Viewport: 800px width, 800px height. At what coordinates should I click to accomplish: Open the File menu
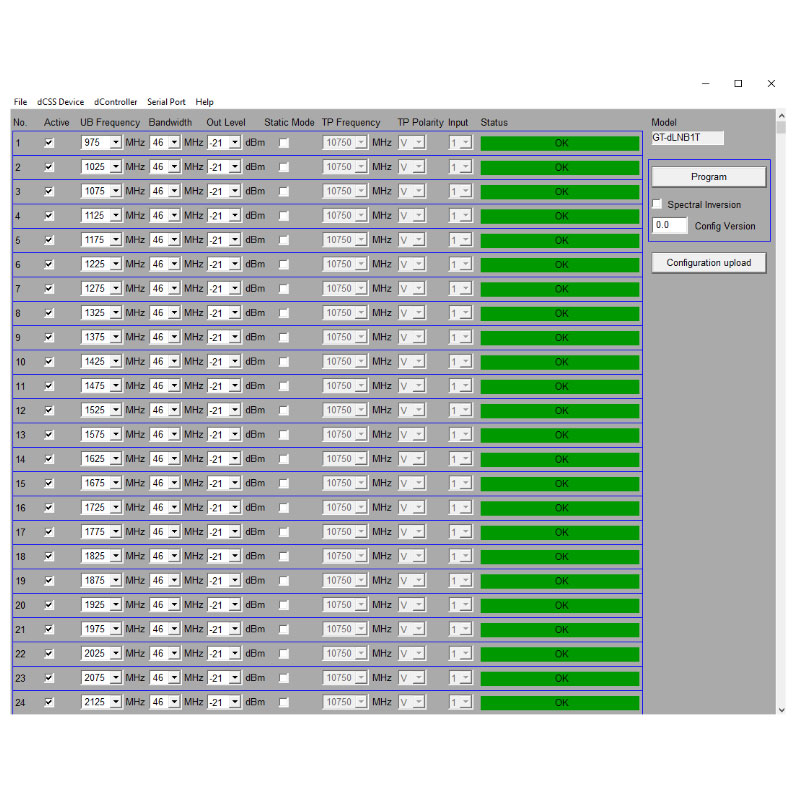coord(20,102)
